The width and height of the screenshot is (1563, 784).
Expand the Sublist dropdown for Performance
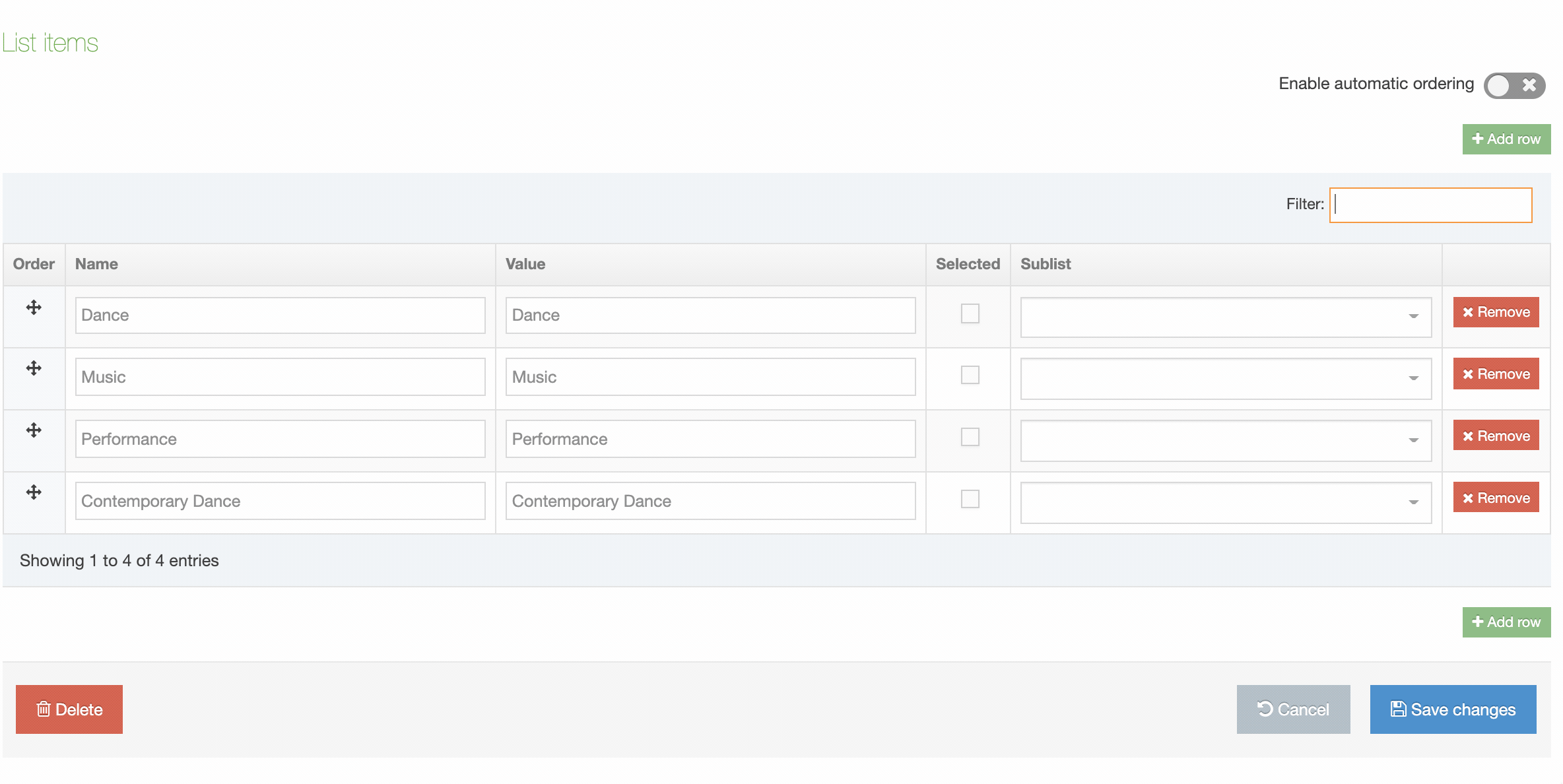[1226, 440]
